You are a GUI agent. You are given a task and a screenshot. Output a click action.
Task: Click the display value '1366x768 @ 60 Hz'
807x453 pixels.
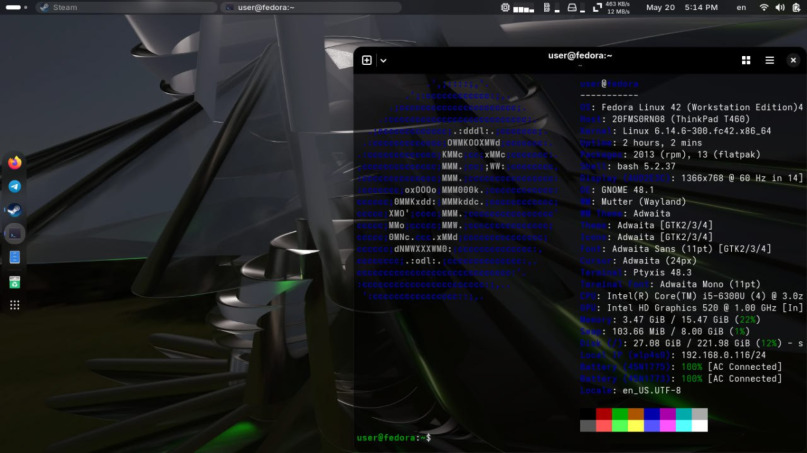pyautogui.click(x=723, y=179)
